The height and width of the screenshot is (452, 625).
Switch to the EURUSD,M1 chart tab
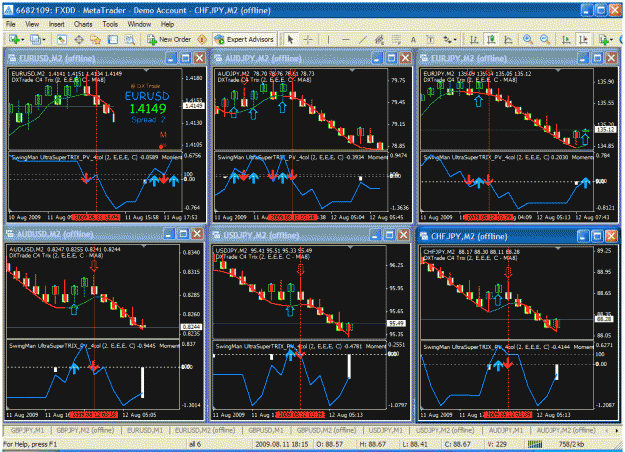145,431
